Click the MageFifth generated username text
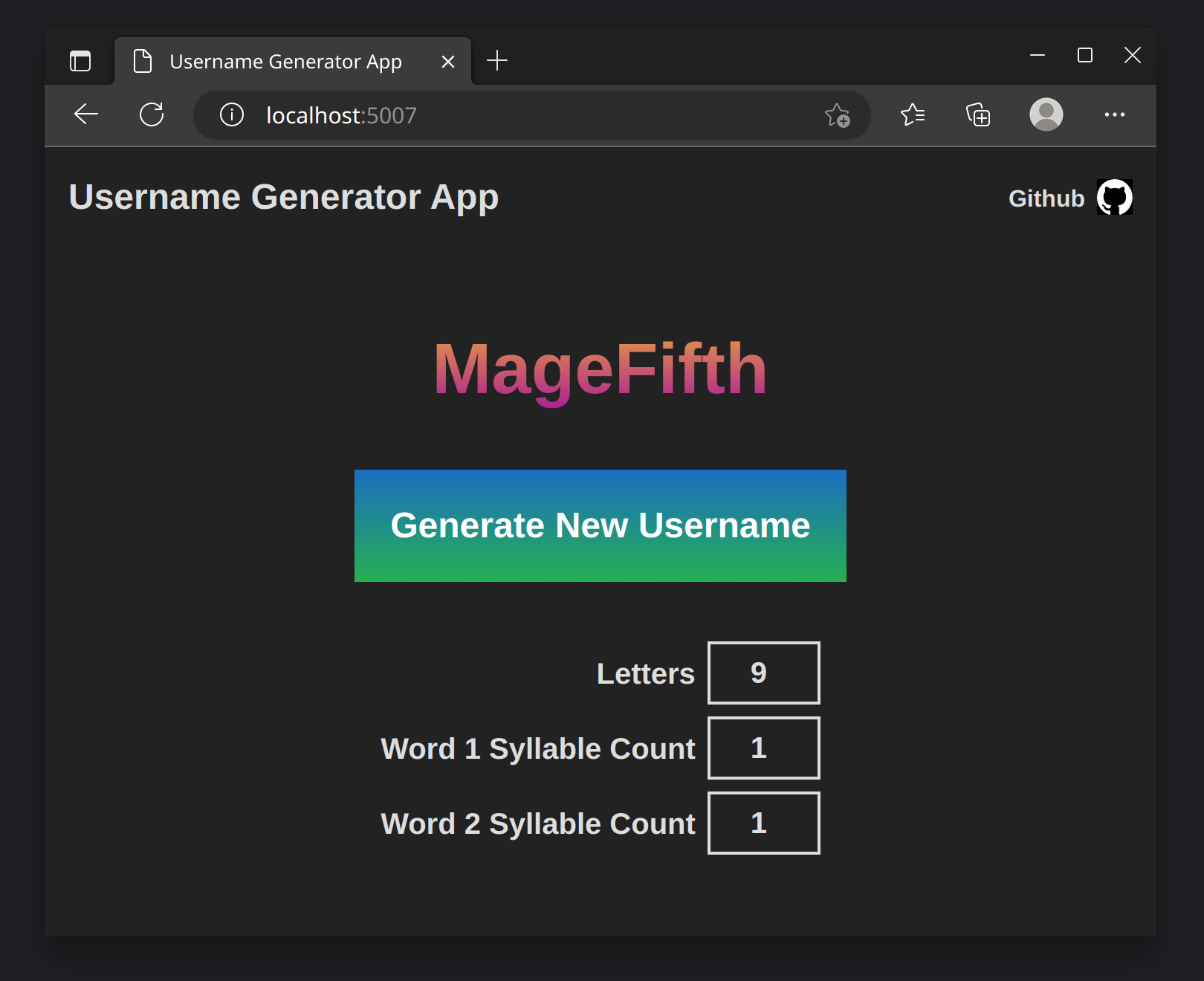Image resolution: width=1204 pixels, height=981 pixels. coord(601,369)
